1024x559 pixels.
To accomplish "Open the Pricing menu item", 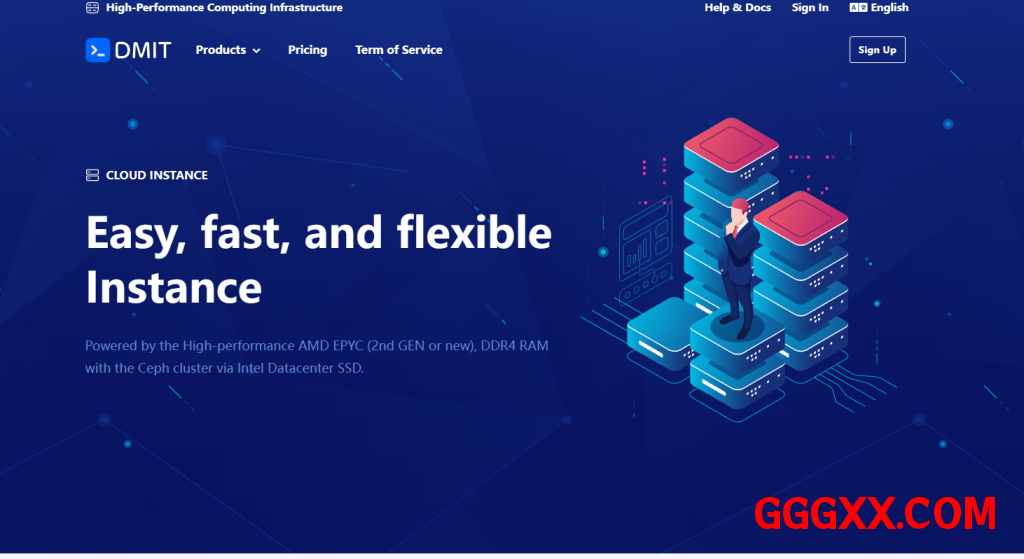I will tap(307, 50).
